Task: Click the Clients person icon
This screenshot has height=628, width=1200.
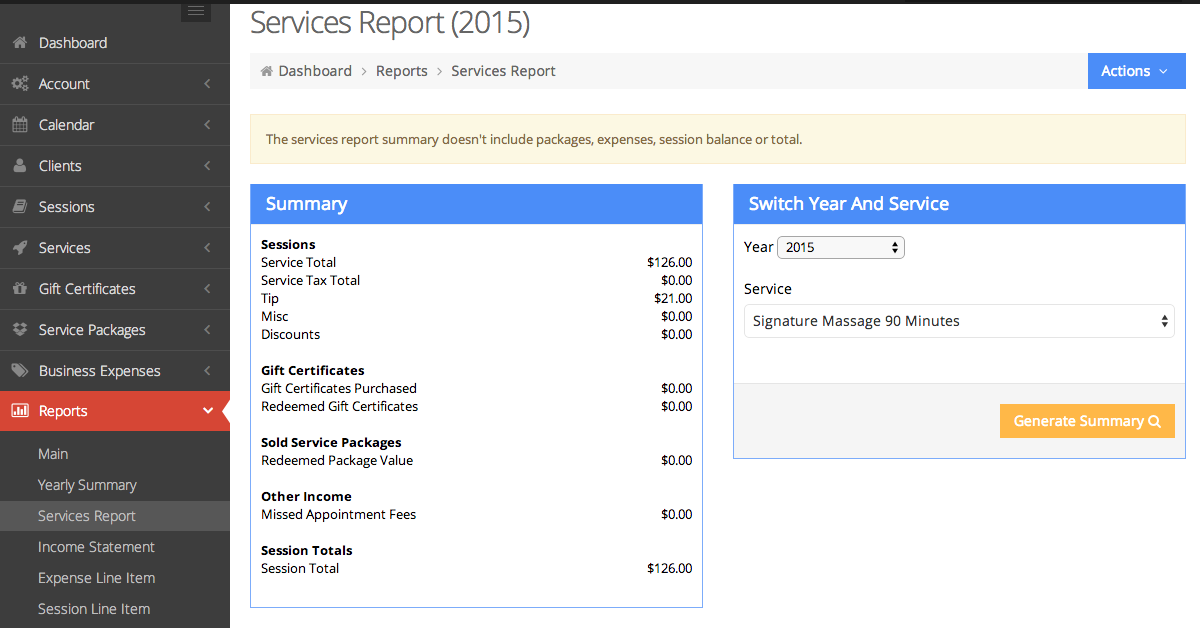Action: click(x=19, y=166)
